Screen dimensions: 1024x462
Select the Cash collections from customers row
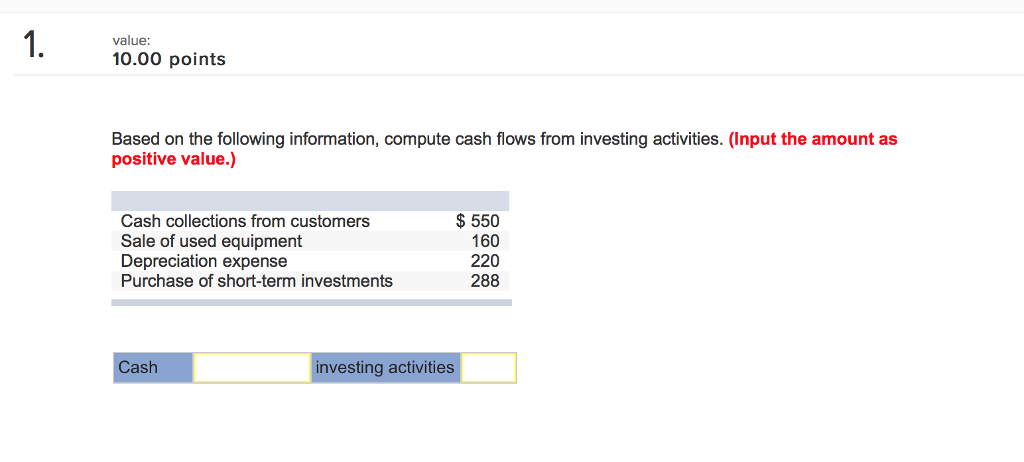click(x=245, y=221)
